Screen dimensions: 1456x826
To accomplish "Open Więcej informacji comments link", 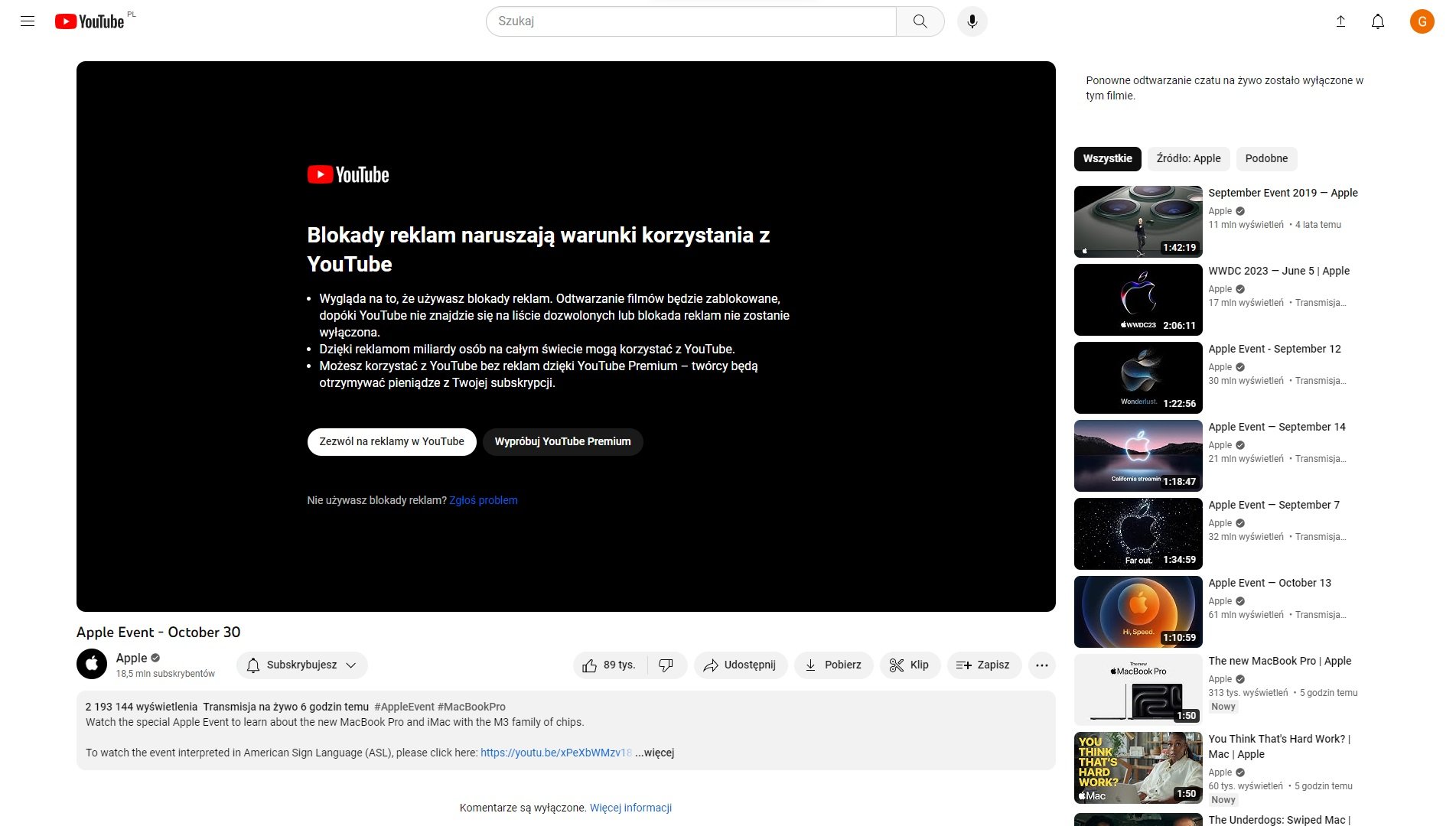I will [630, 808].
